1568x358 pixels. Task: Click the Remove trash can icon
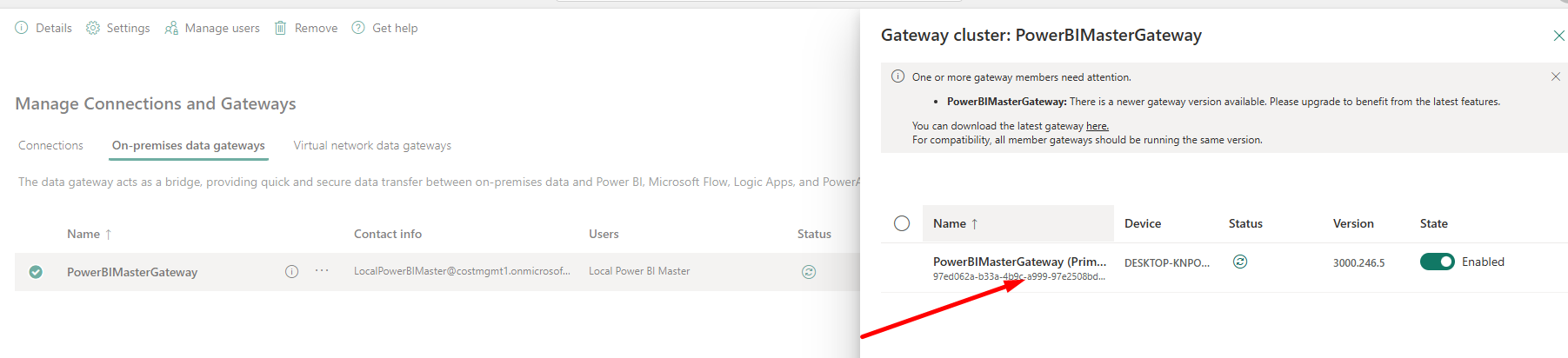(280, 28)
